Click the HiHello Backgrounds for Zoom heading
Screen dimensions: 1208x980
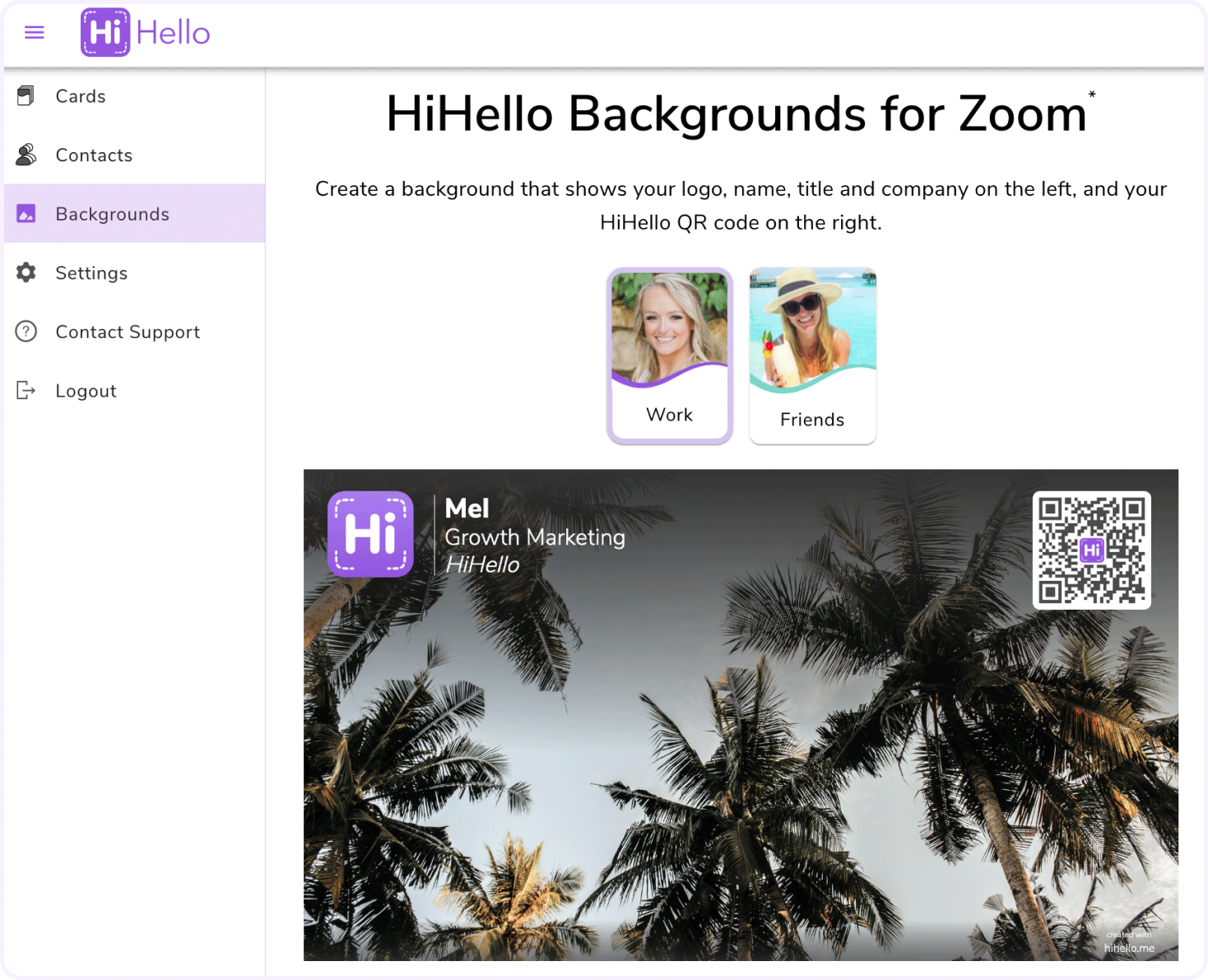(x=736, y=114)
